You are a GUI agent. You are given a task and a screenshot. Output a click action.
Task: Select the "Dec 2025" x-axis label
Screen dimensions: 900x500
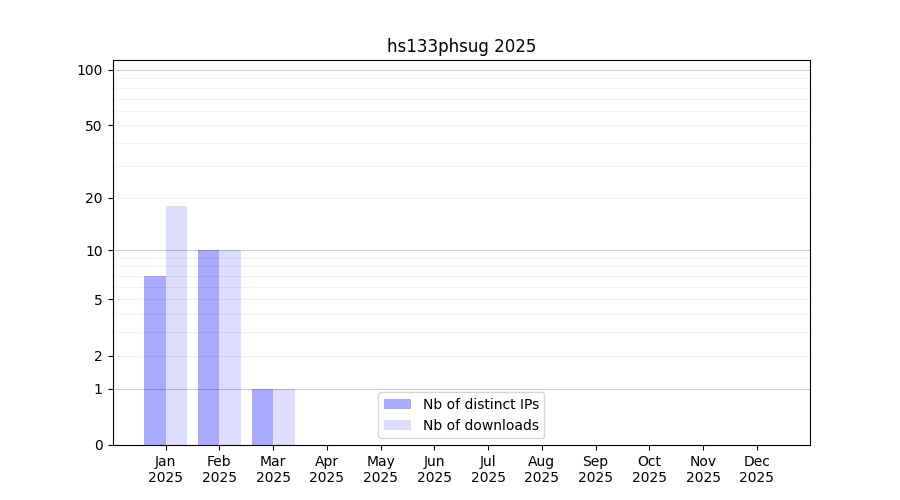tap(757, 469)
